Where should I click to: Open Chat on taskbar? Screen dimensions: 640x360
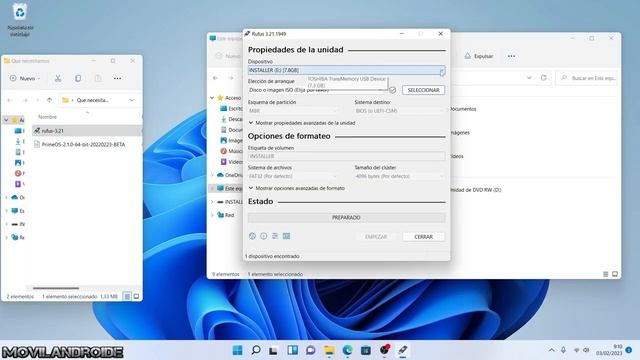coord(311,350)
